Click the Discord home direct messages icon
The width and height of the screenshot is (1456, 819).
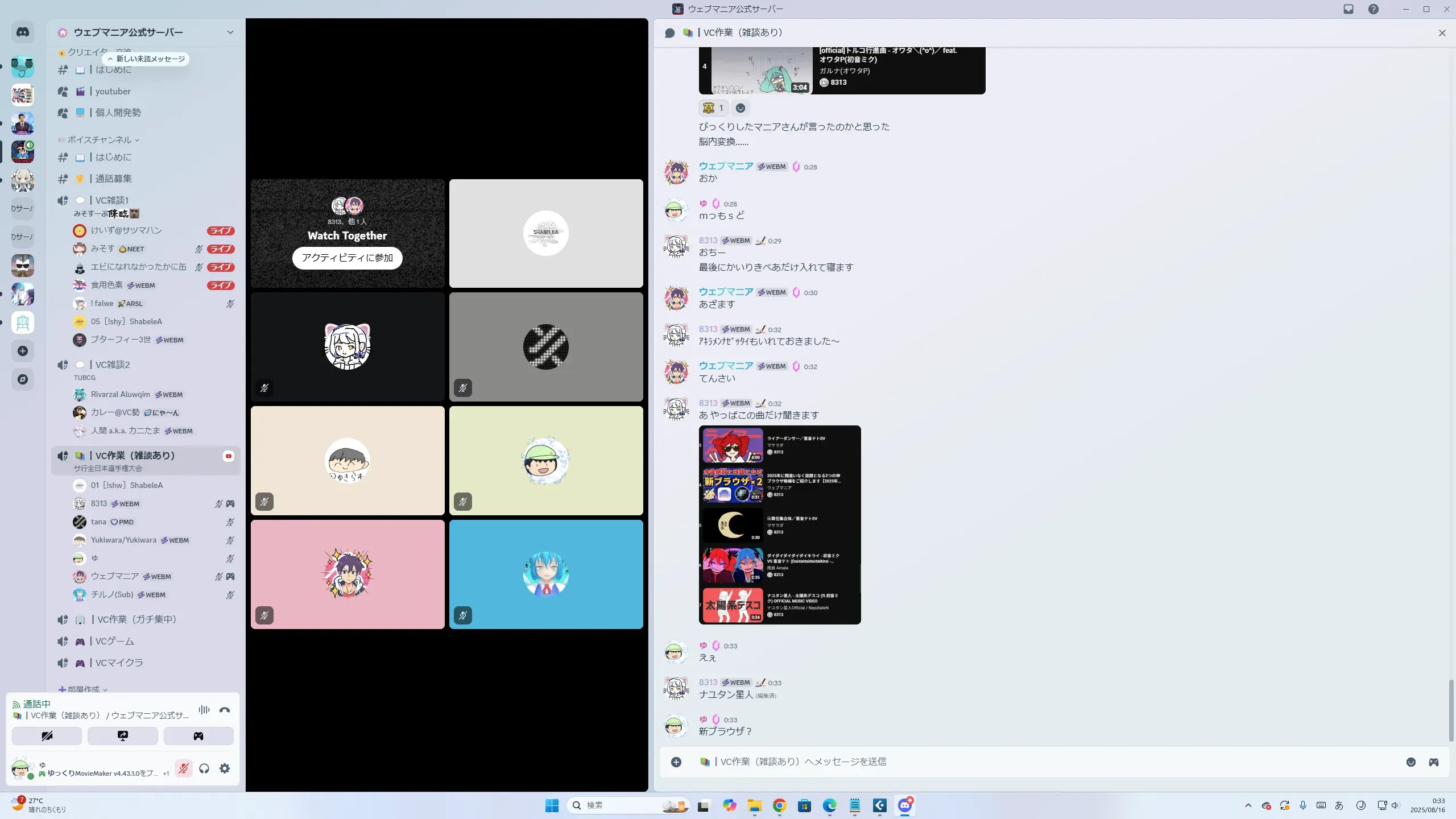click(x=23, y=32)
